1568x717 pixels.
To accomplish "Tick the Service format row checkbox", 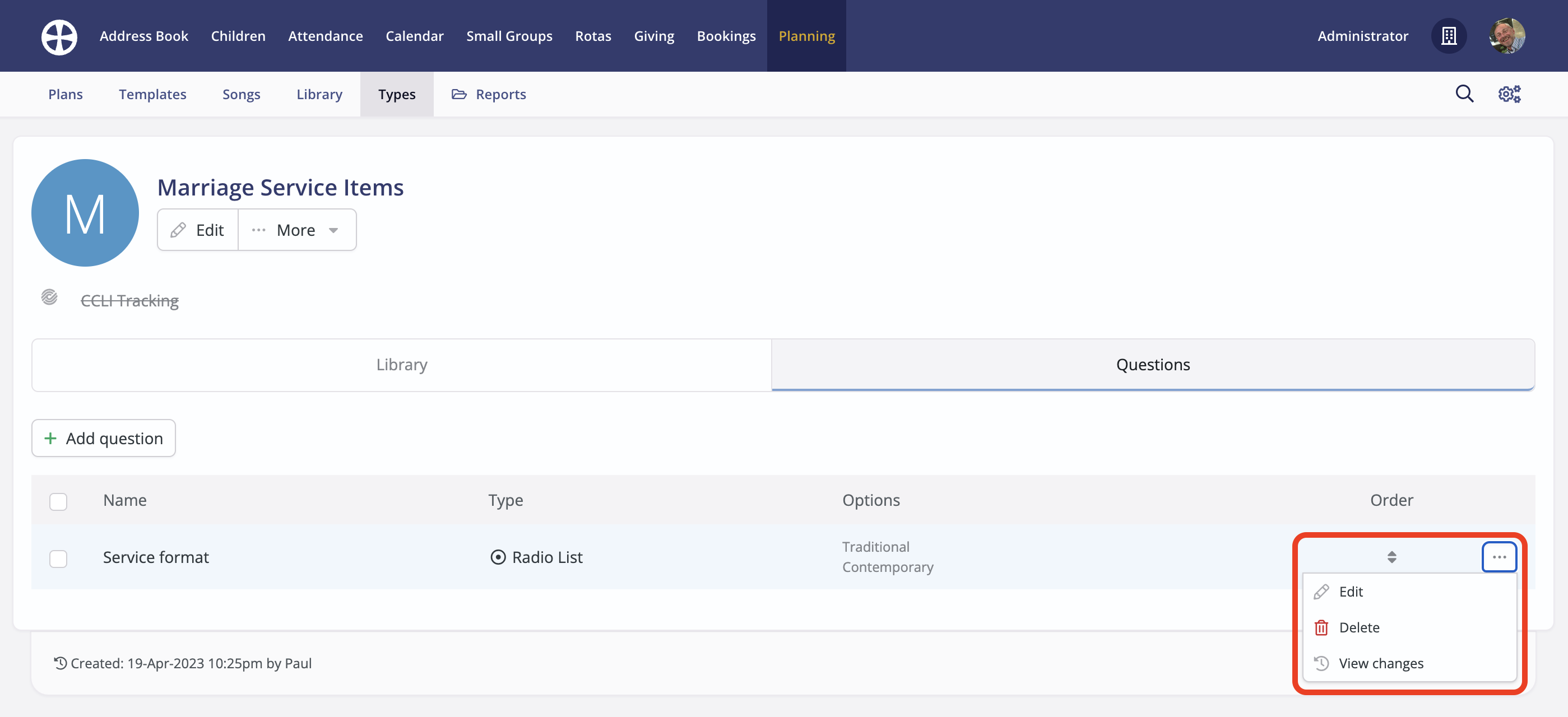I will tap(58, 558).
